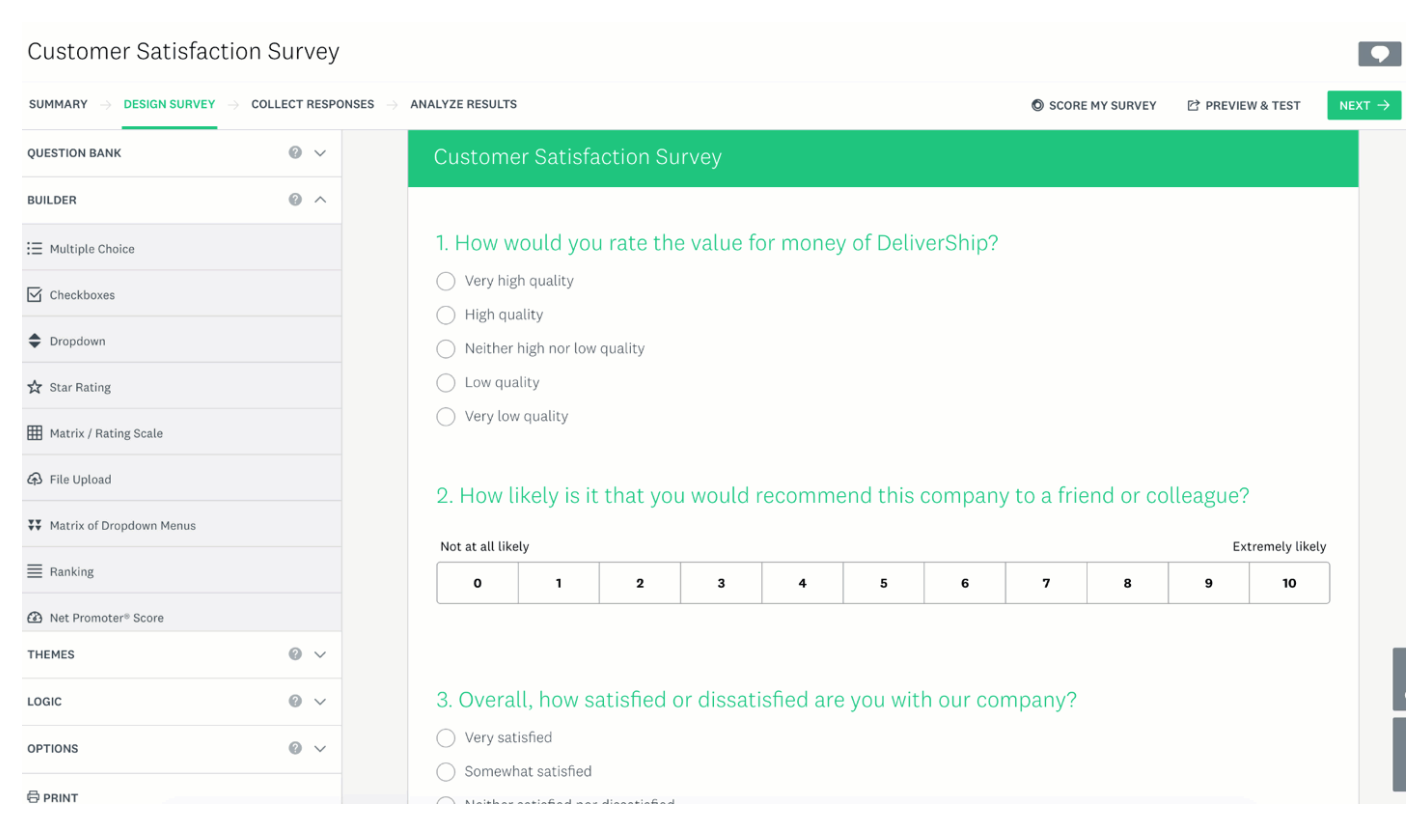Click the Matrix / Rating Scale grid icon

click(35, 433)
